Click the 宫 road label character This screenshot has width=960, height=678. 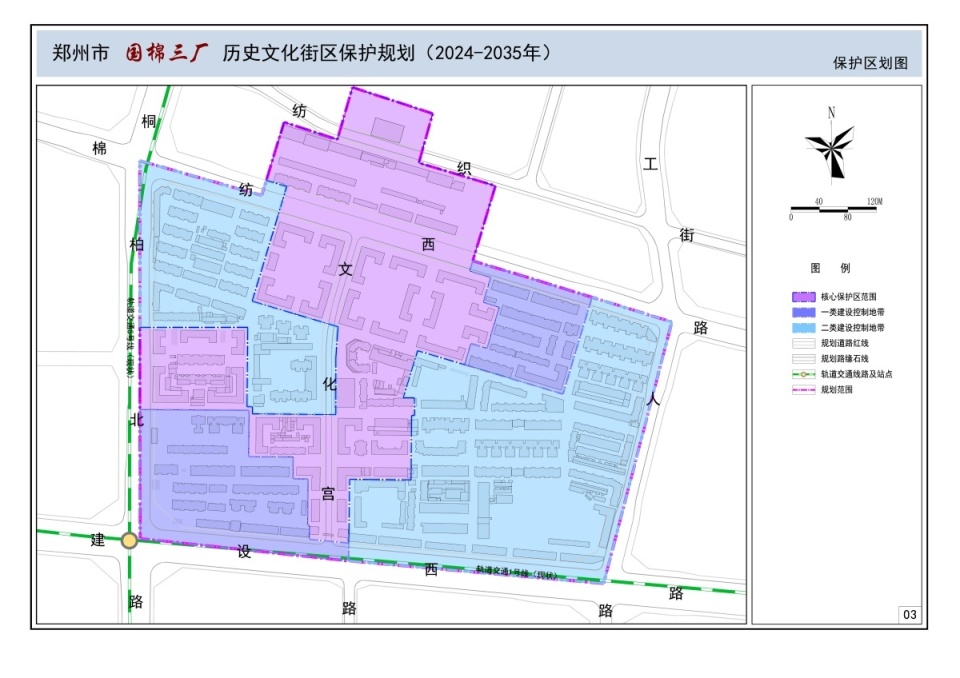328,494
